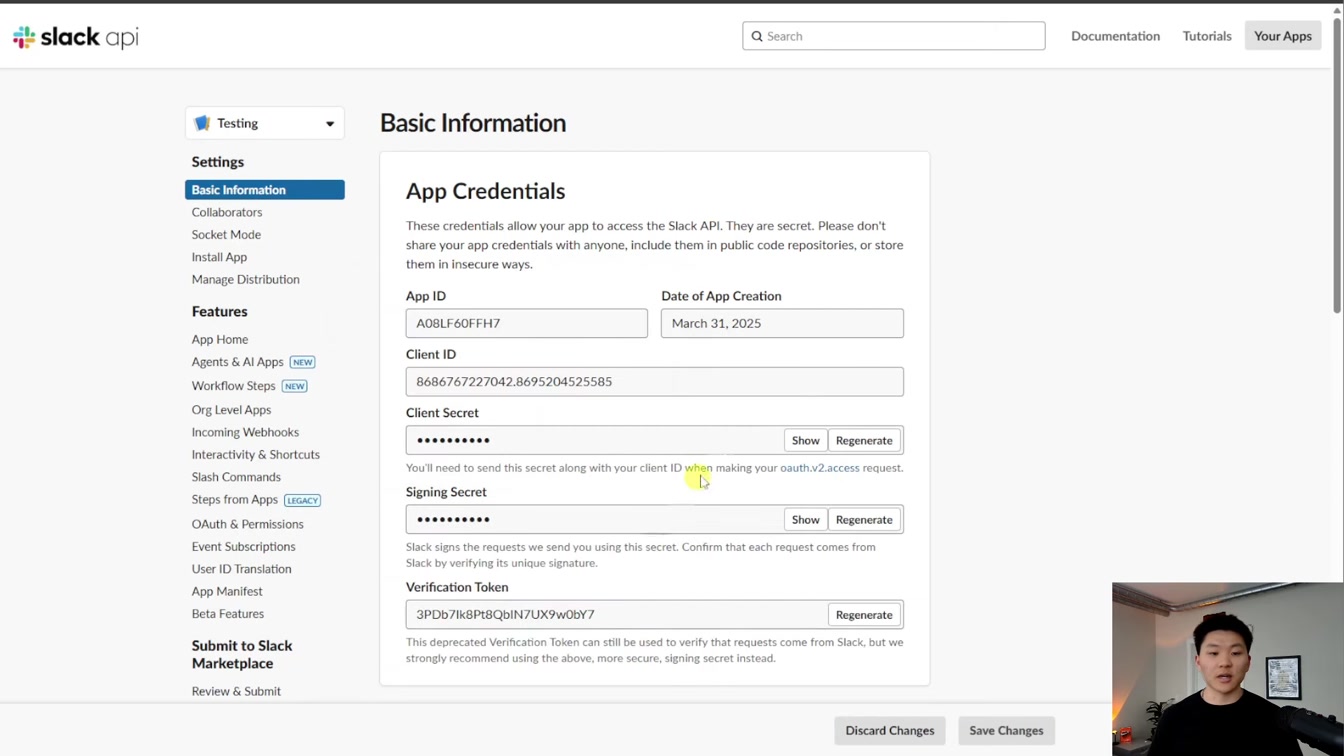Click the App ID field
This screenshot has height=756, width=1344.
(x=526, y=323)
